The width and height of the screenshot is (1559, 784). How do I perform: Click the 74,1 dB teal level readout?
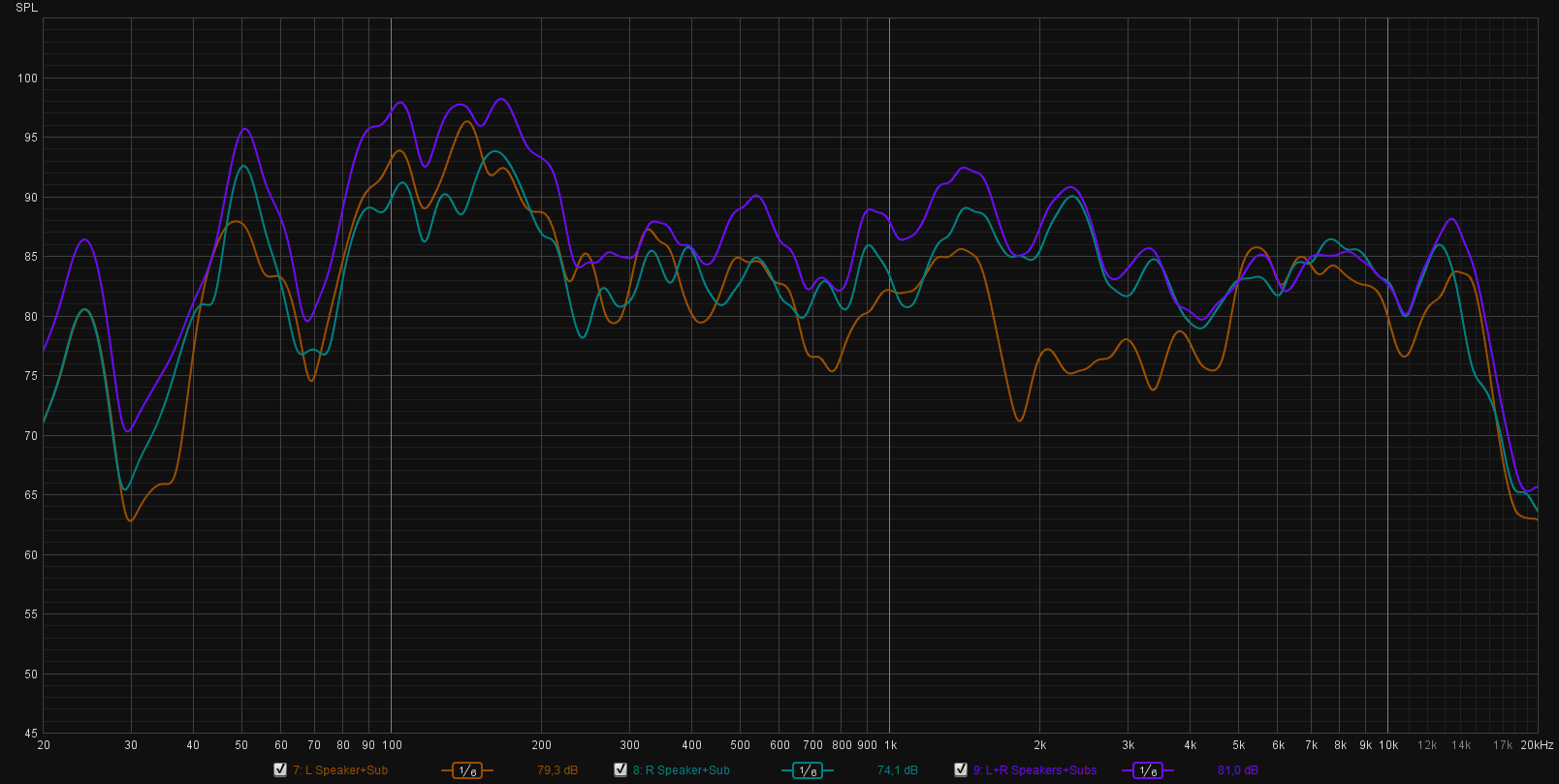[897, 770]
